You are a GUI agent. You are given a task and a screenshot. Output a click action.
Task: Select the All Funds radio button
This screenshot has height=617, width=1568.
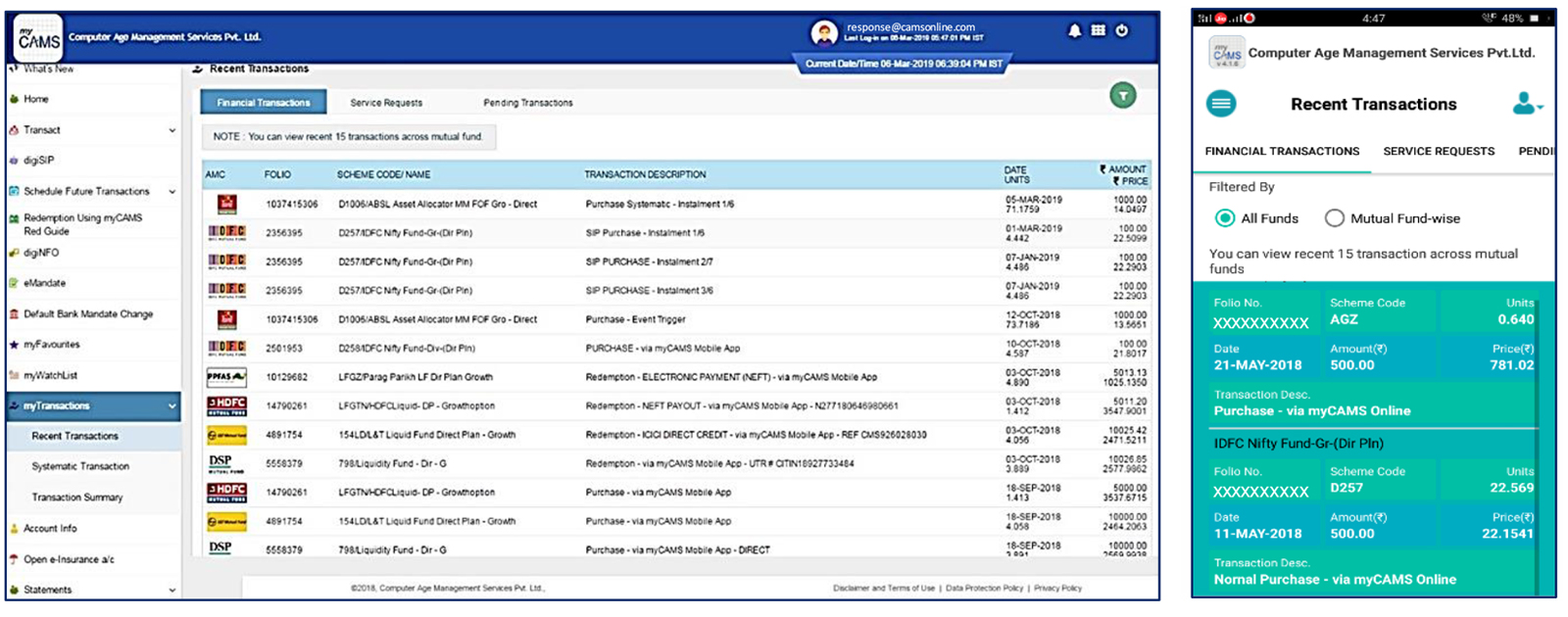point(1224,218)
